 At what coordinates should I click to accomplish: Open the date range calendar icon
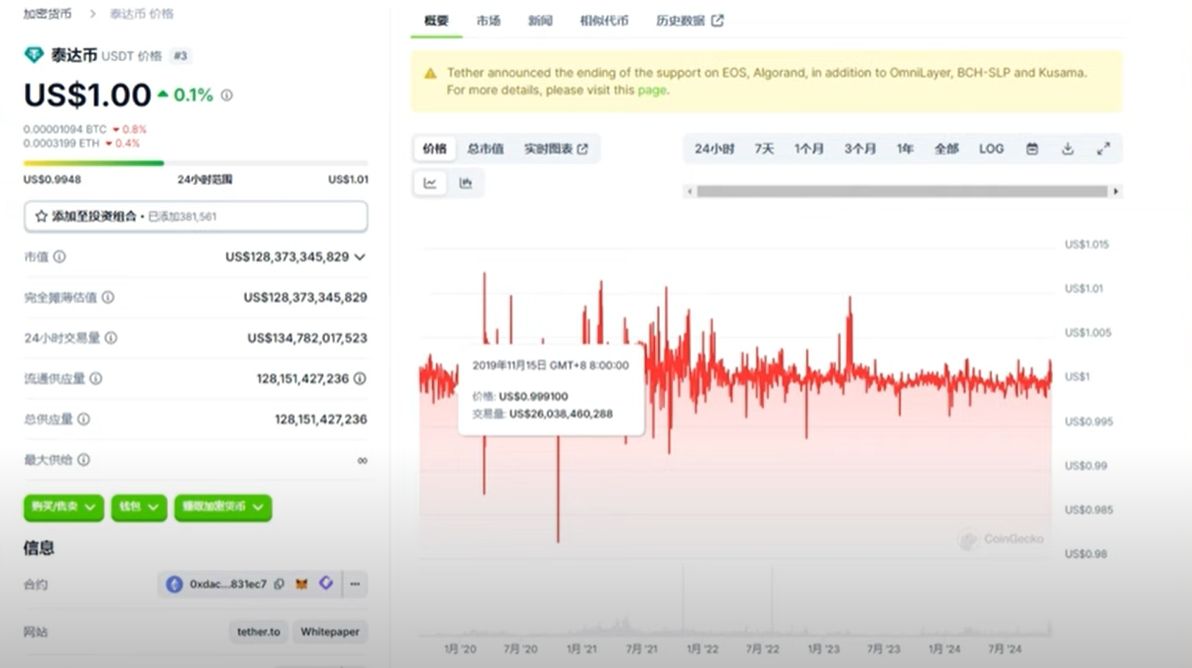point(1032,148)
